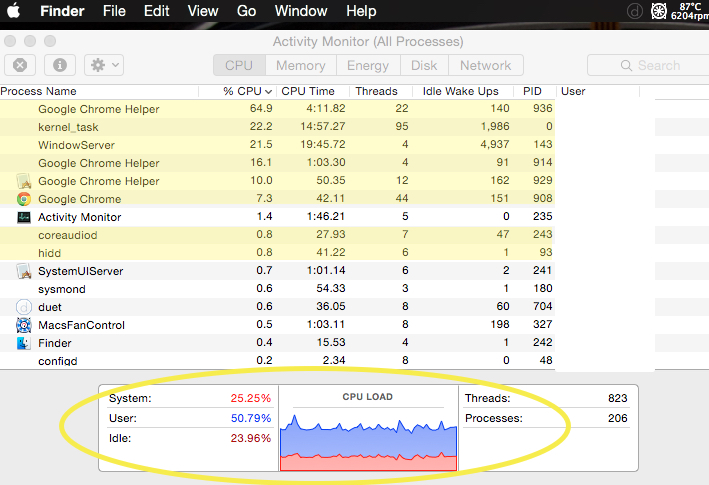Click the SystemUIServer process icon

[24, 271]
